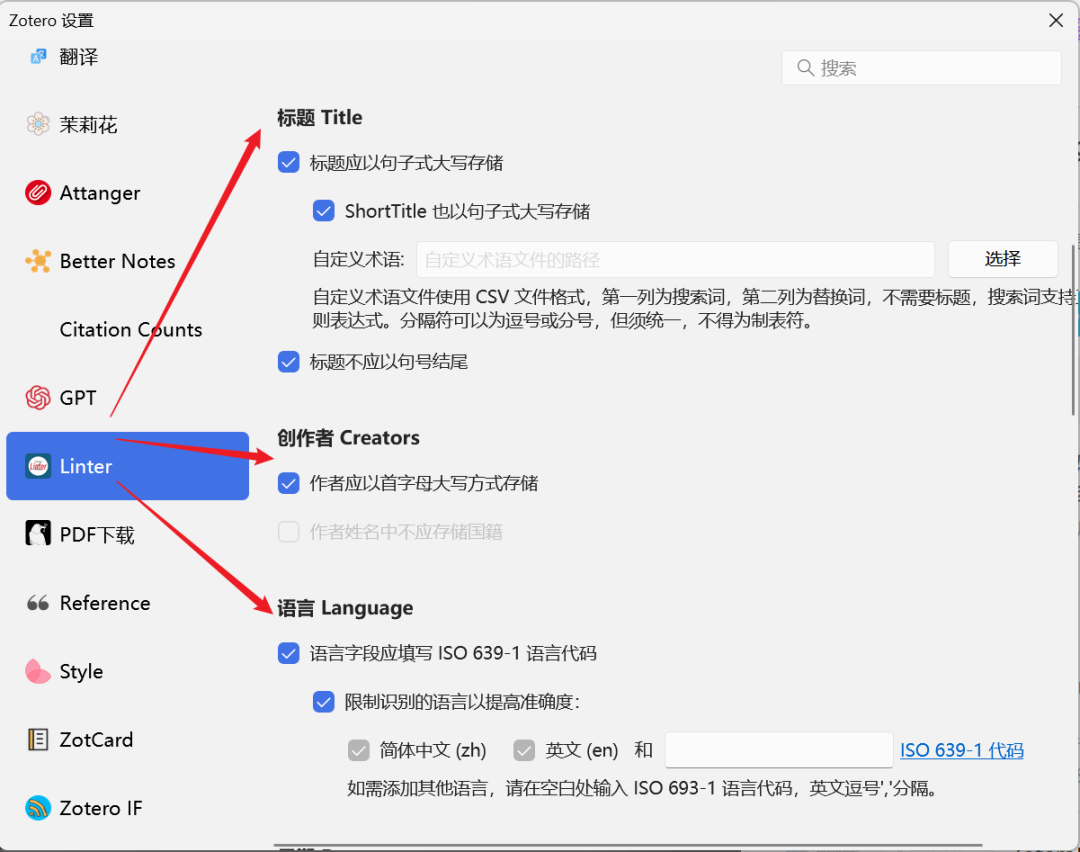This screenshot has height=852, width=1080.
Task: Select the PDF下载 icon in sidebar
Action: tap(38, 534)
